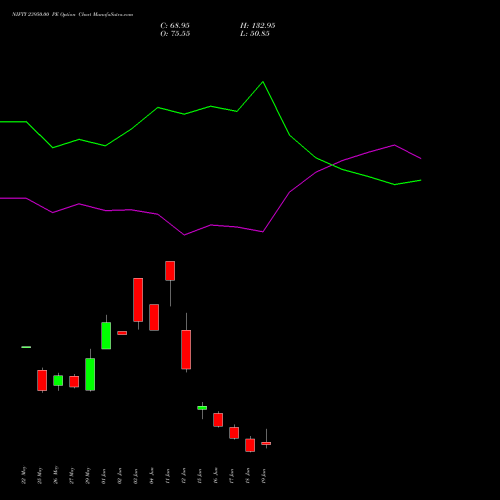
Task: Click the 22 May date label
Action: tap(24, 475)
